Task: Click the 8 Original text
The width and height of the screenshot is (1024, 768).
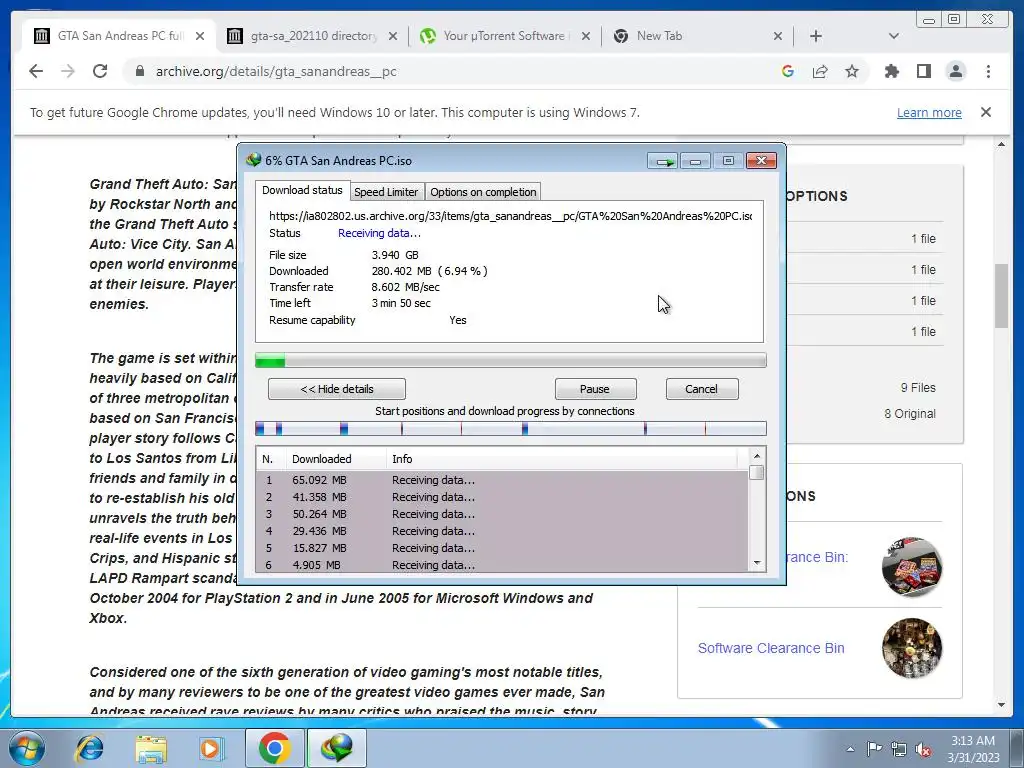Action: point(910,413)
